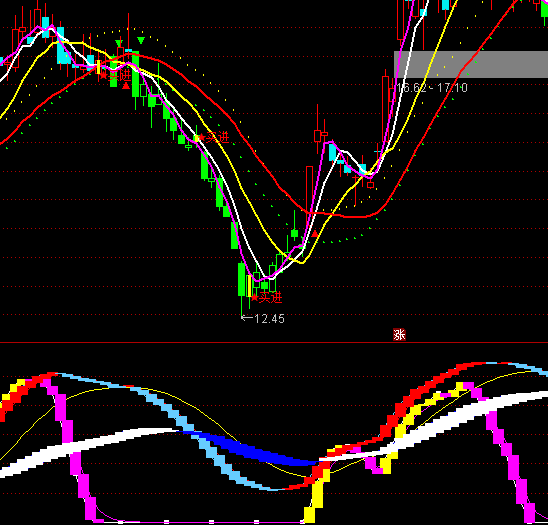Click the yellow candle beside the topmost 买进 star

tap(99, 67)
